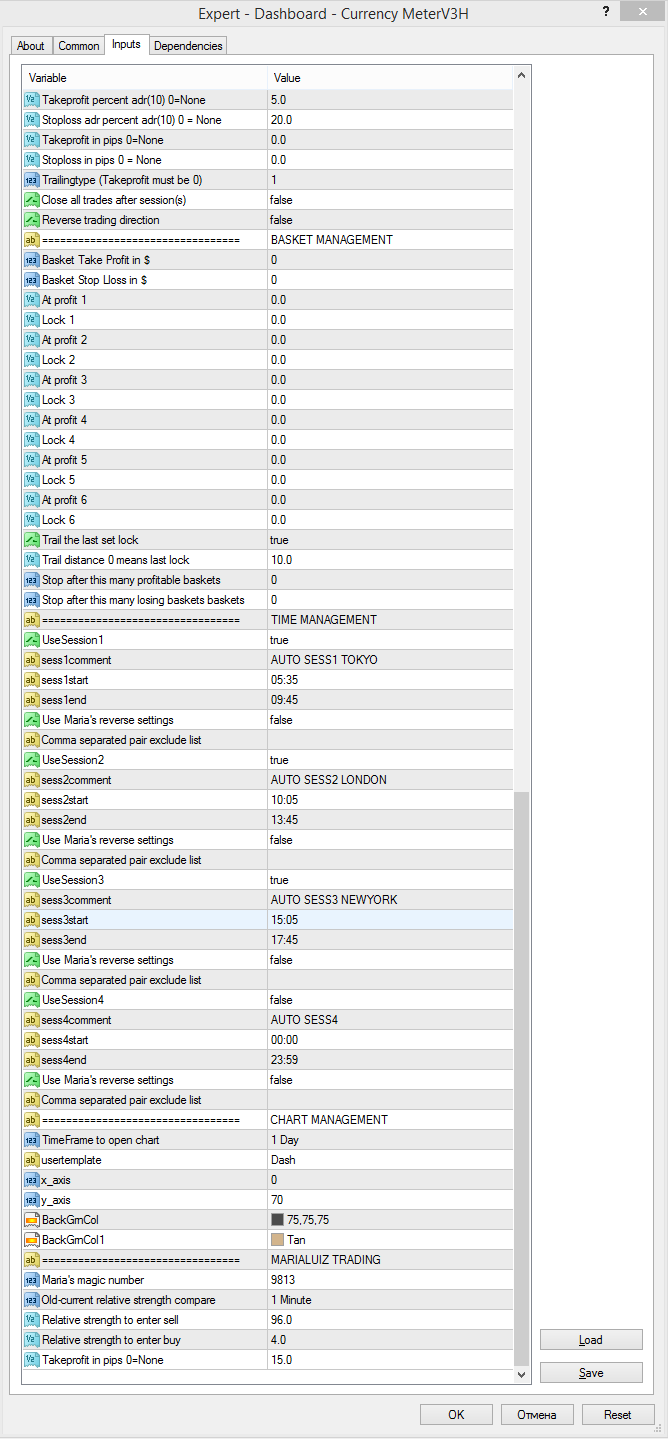Toggle Maria's reverse settings under sess4end
Screen dimensions: 668x1440
click(x=389, y=1080)
